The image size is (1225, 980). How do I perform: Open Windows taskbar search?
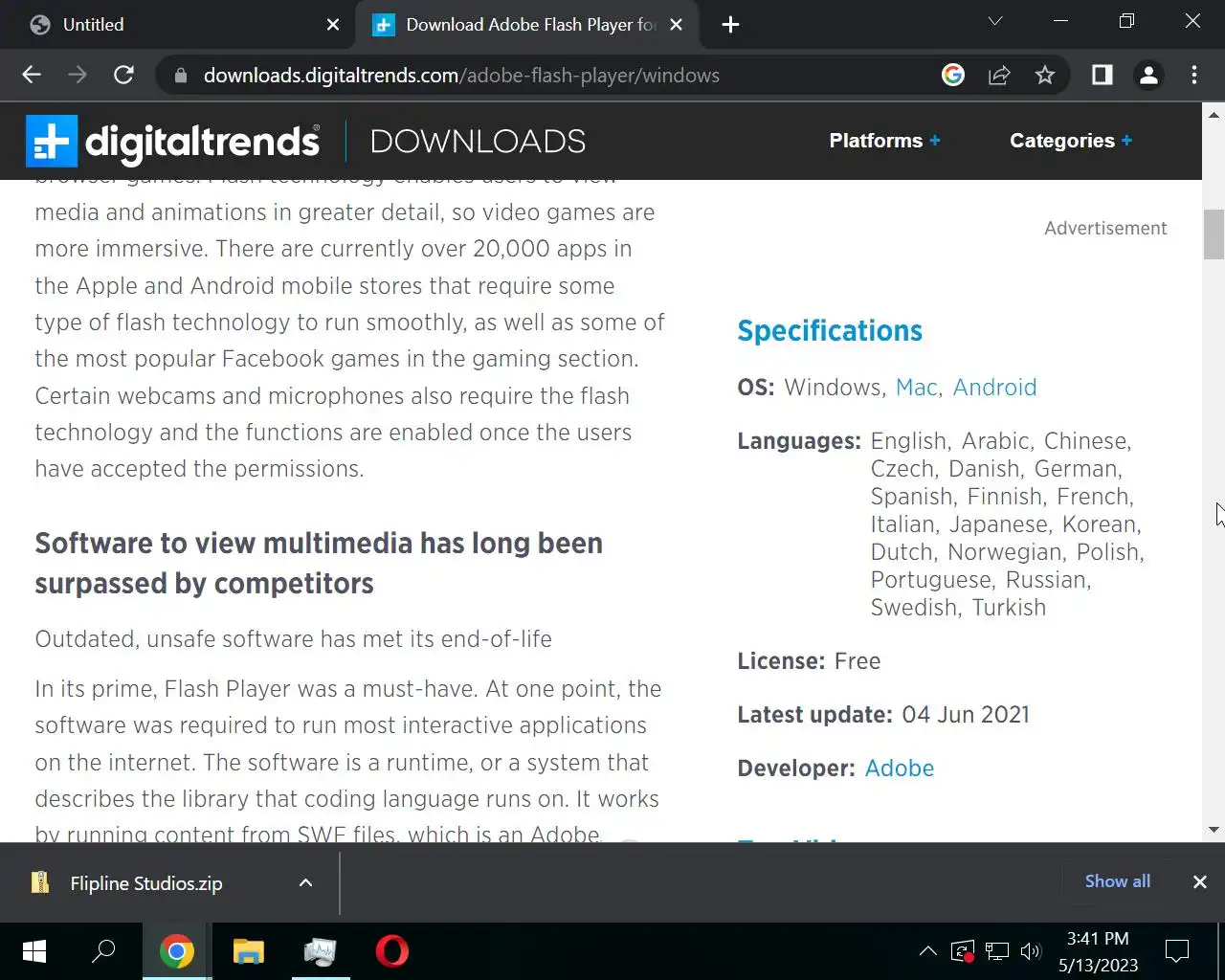103,951
